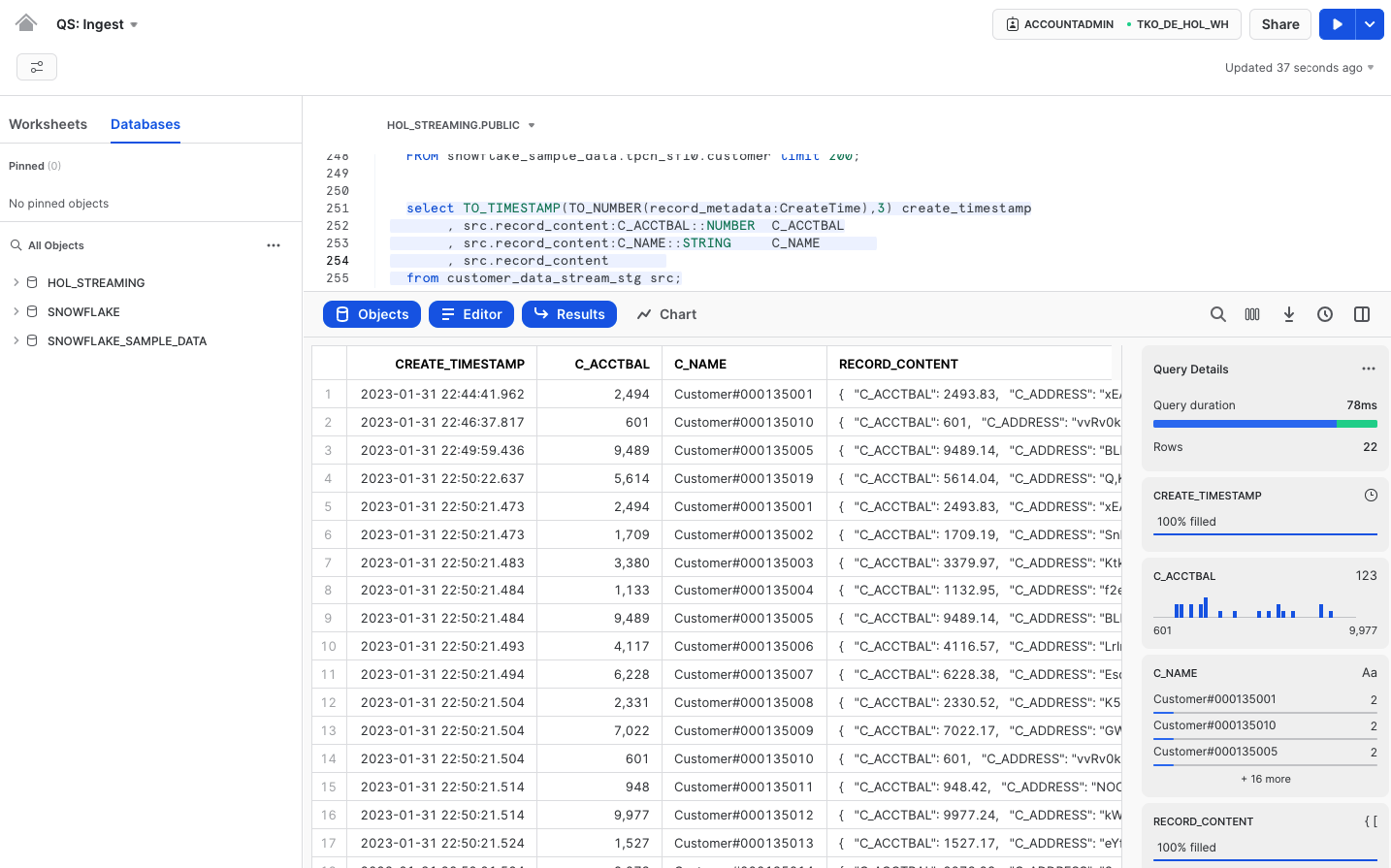Toggle the query details side panel icon
The height and width of the screenshot is (868, 1391).
pyautogui.click(x=1362, y=314)
